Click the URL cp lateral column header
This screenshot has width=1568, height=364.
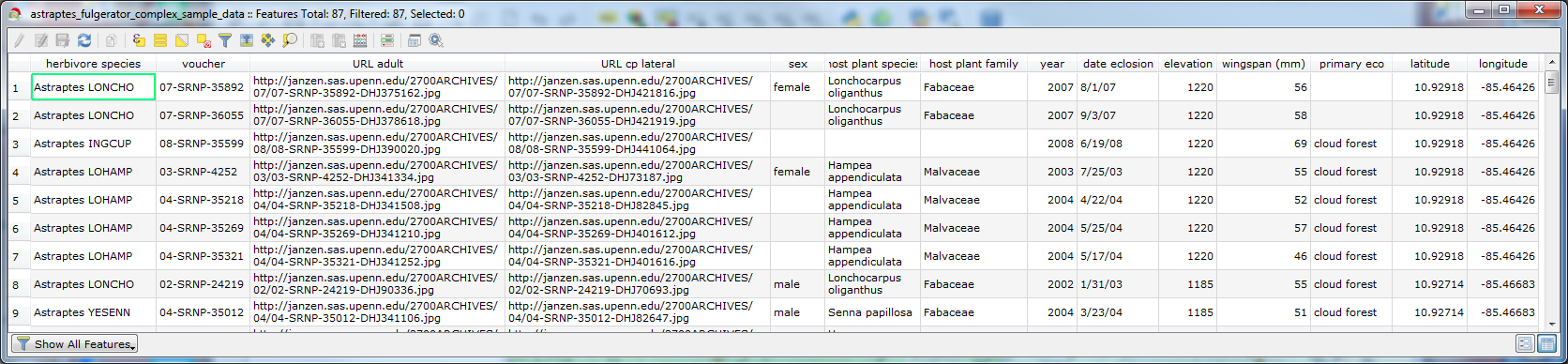tap(638, 64)
